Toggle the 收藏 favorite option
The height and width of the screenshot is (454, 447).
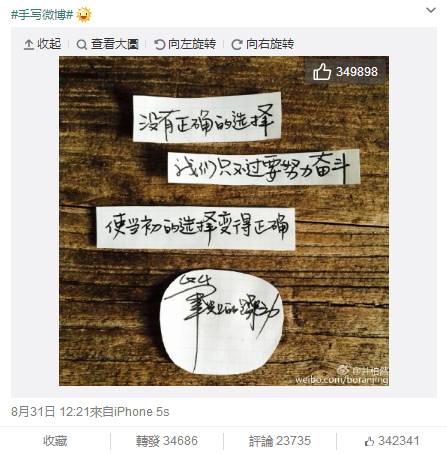[x=55, y=441]
